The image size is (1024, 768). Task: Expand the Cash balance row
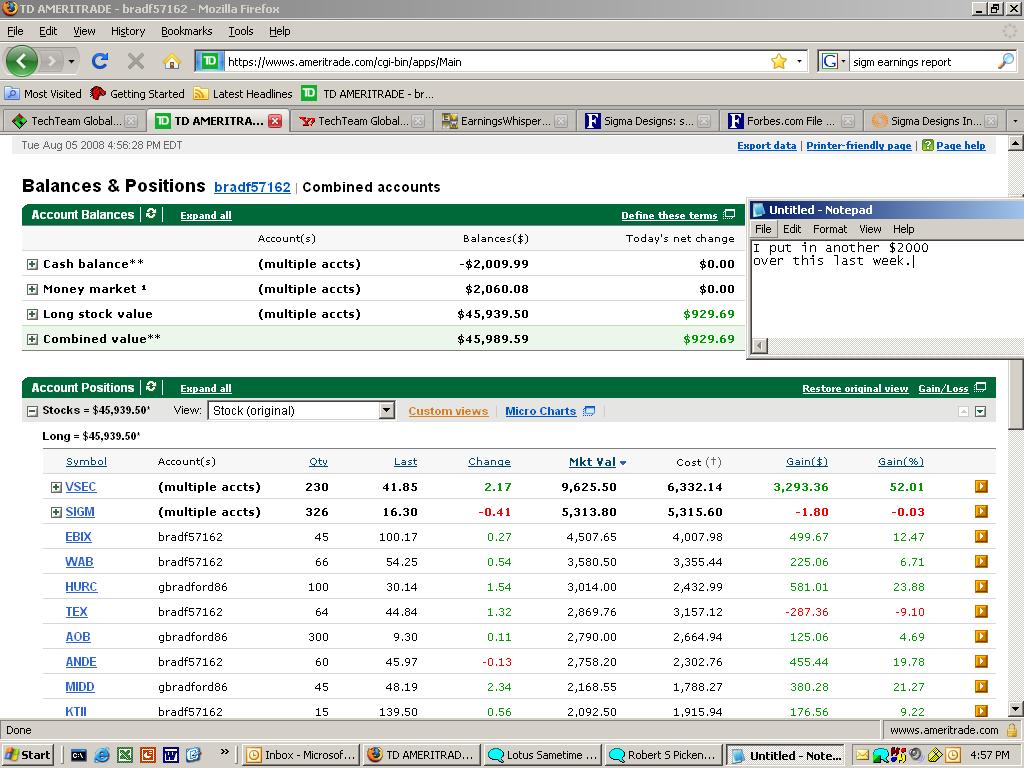pyautogui.click(x=32, y=264)
